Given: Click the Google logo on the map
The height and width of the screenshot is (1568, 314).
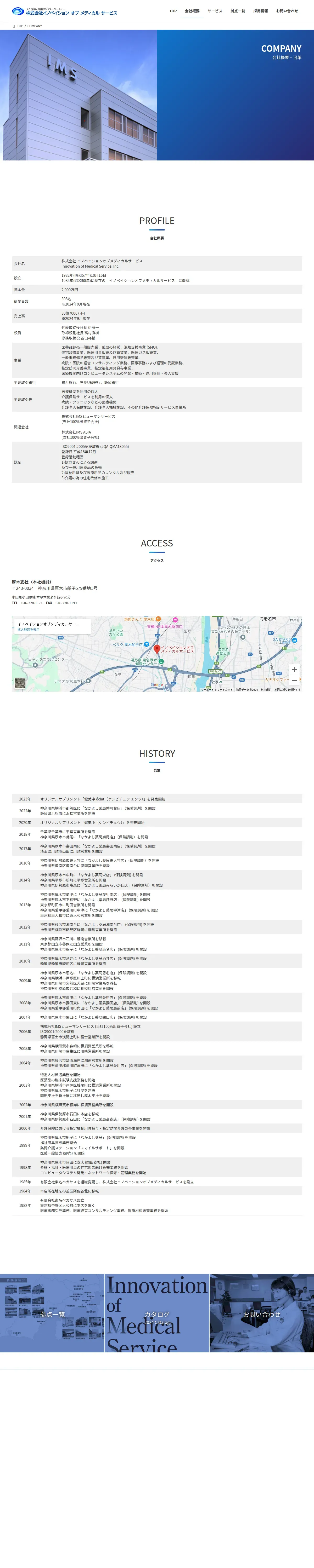Looking at the screenshot, I should (x=157, y=685).
